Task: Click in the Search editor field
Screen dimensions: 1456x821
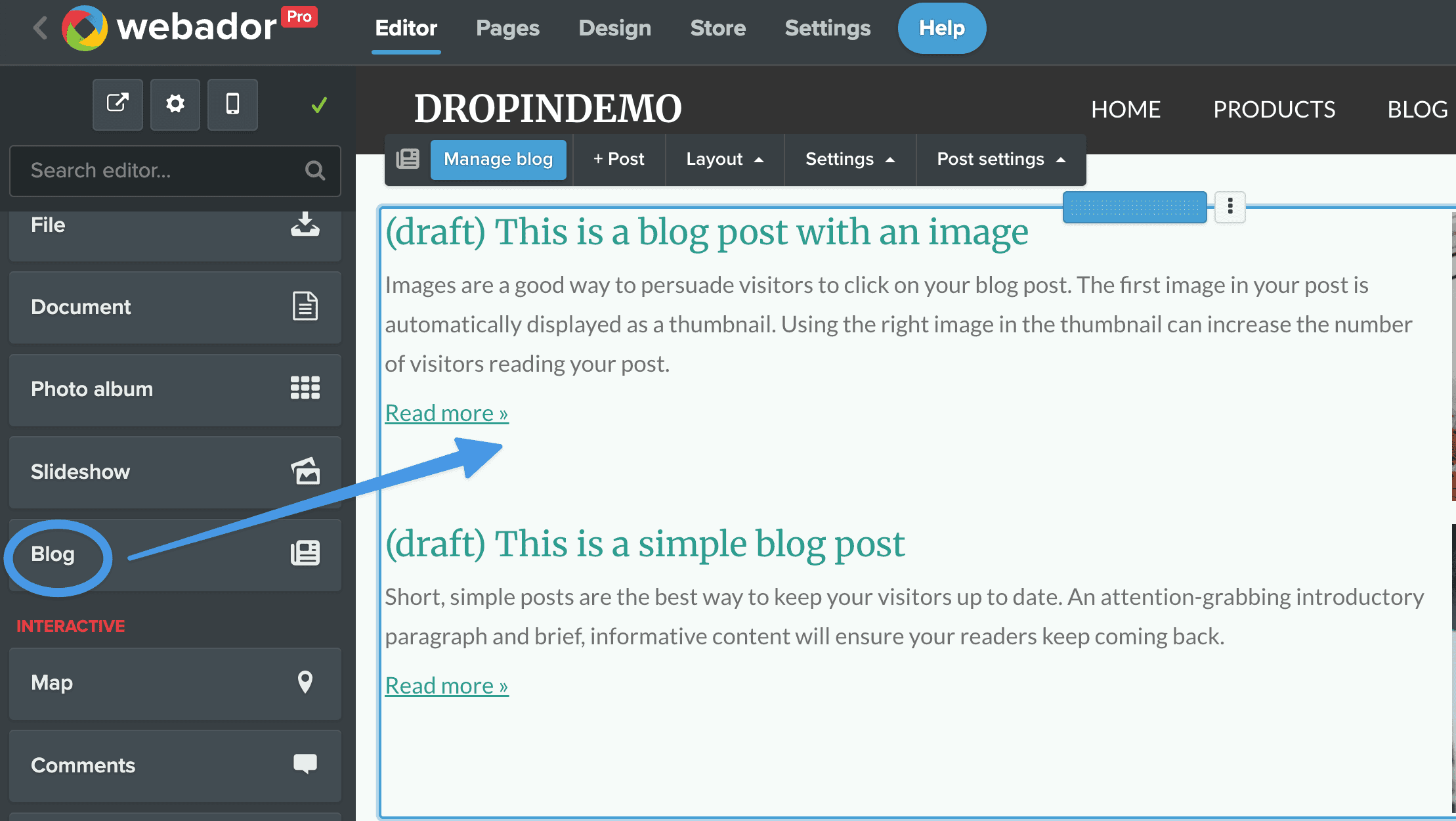Action: click(175, 171)
